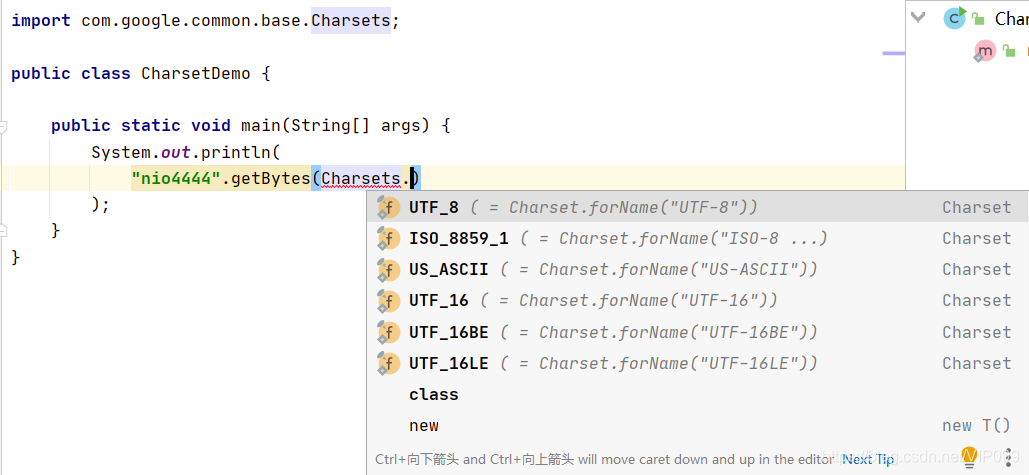Click the field icon beside UTF_8
This screenshot has width=1029, height=475.
[x=388, y=208]
